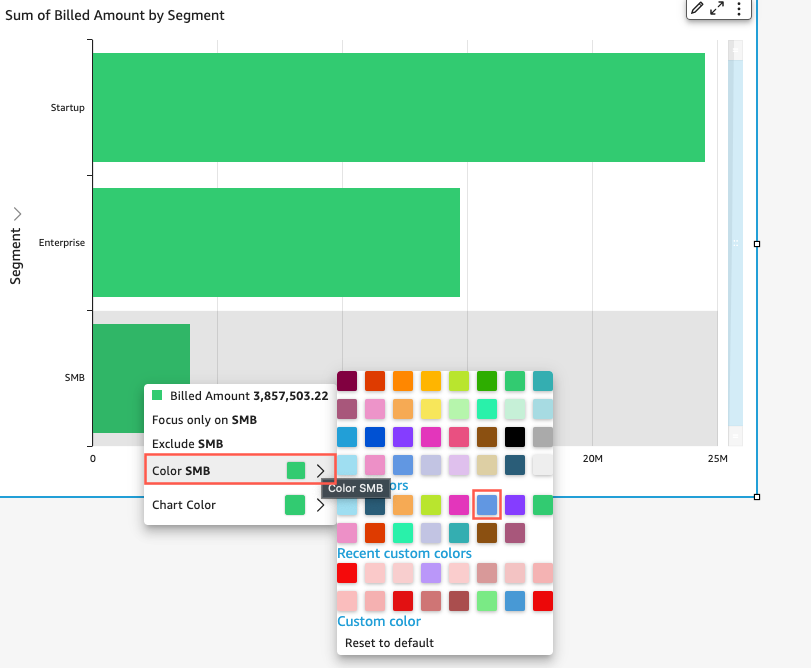Expand the Chart Color submenu arrow
The image size is (811, 668).
(320, 505)
